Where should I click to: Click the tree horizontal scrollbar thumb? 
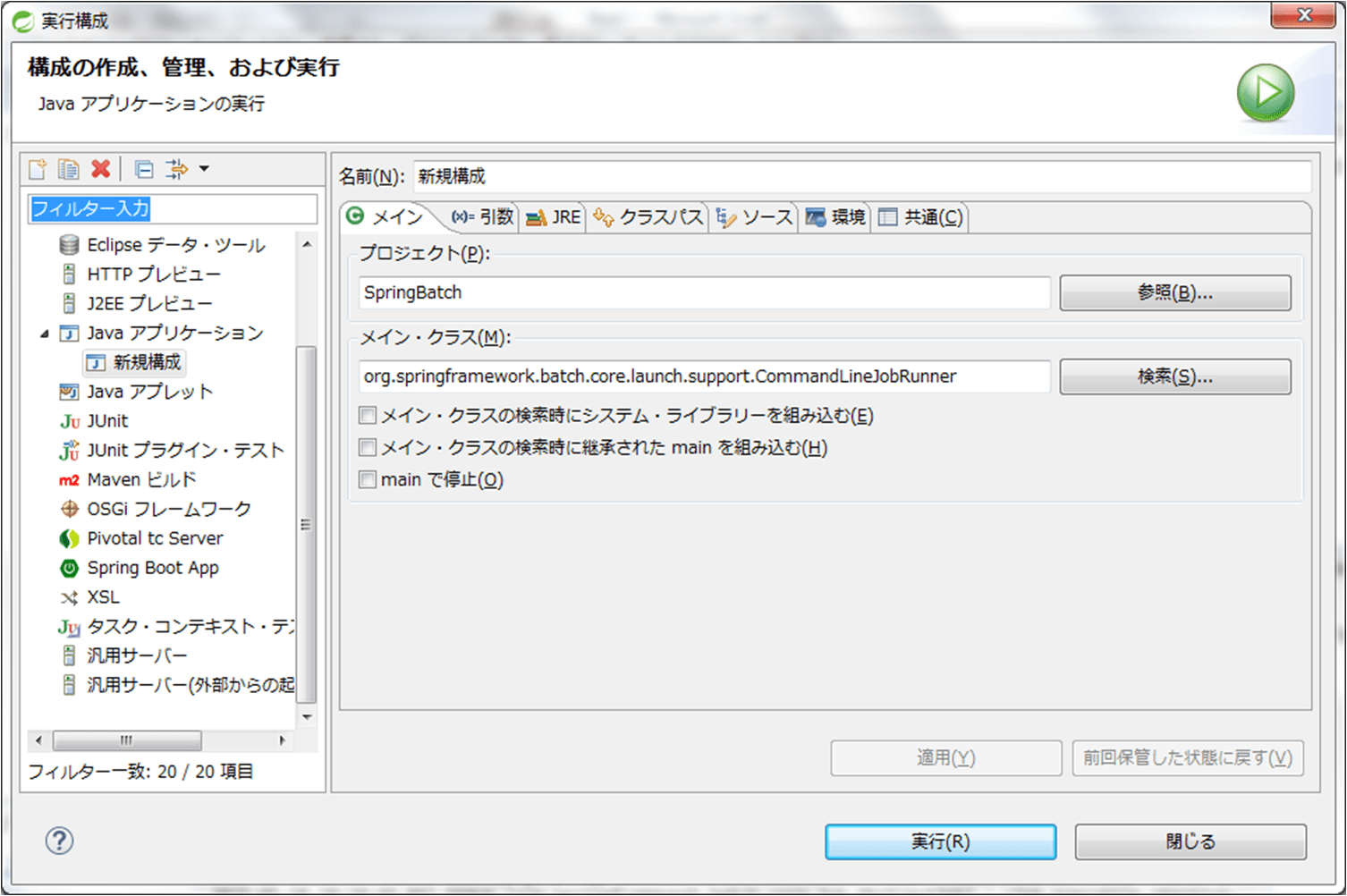(x=127, y=740)
